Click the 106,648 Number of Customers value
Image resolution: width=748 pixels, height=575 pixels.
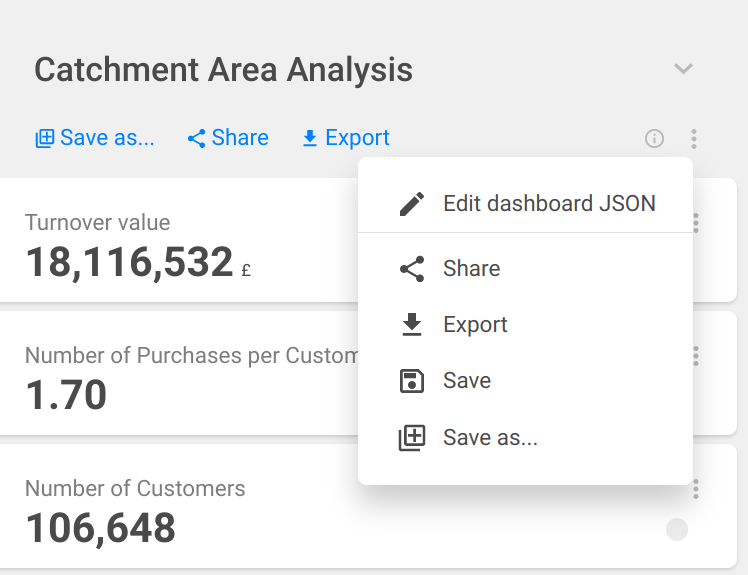101,528
